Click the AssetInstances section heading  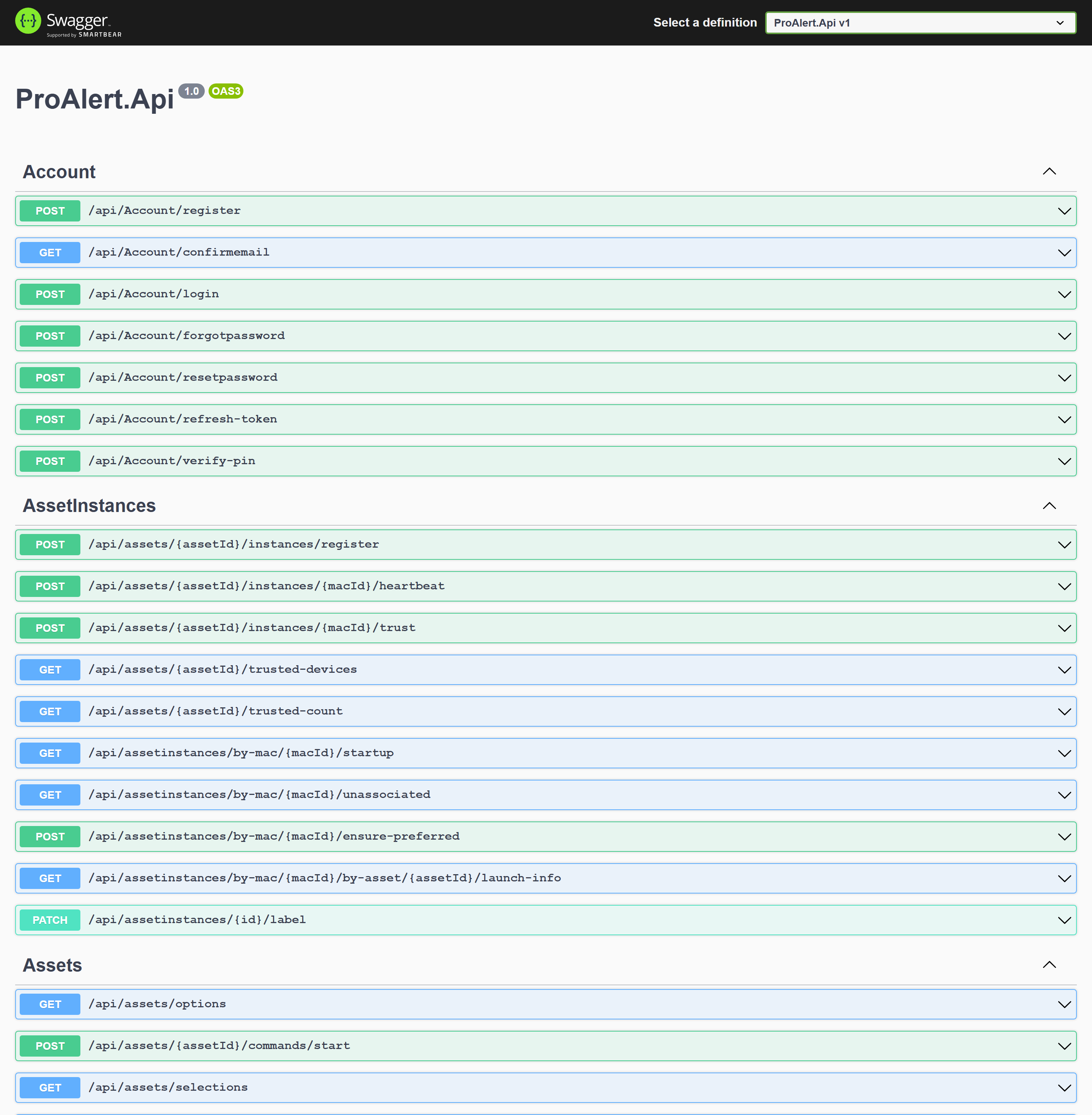89,506
